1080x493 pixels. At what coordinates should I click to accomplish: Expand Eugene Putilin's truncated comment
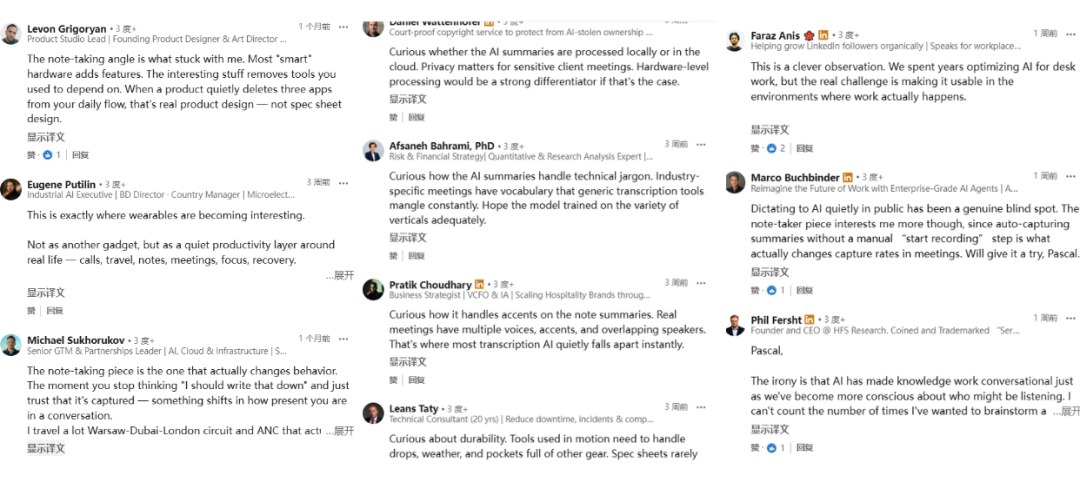click(x=340, y=275)
